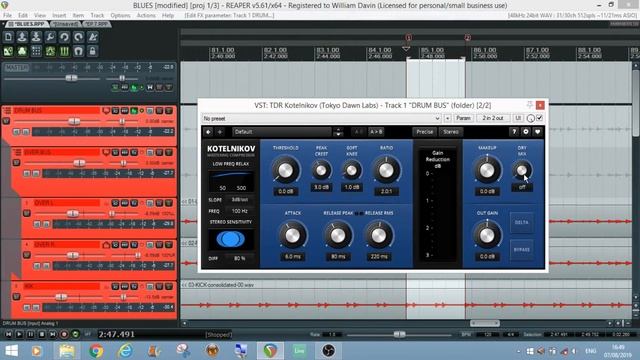Click the transport Play button

[19, 334]
